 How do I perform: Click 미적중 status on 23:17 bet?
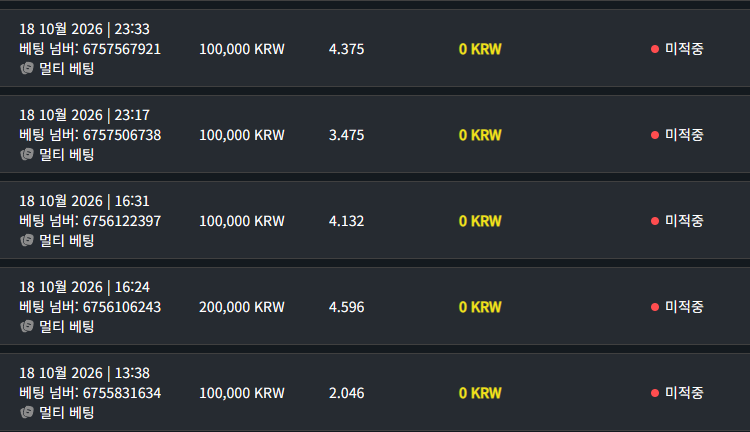684,135
